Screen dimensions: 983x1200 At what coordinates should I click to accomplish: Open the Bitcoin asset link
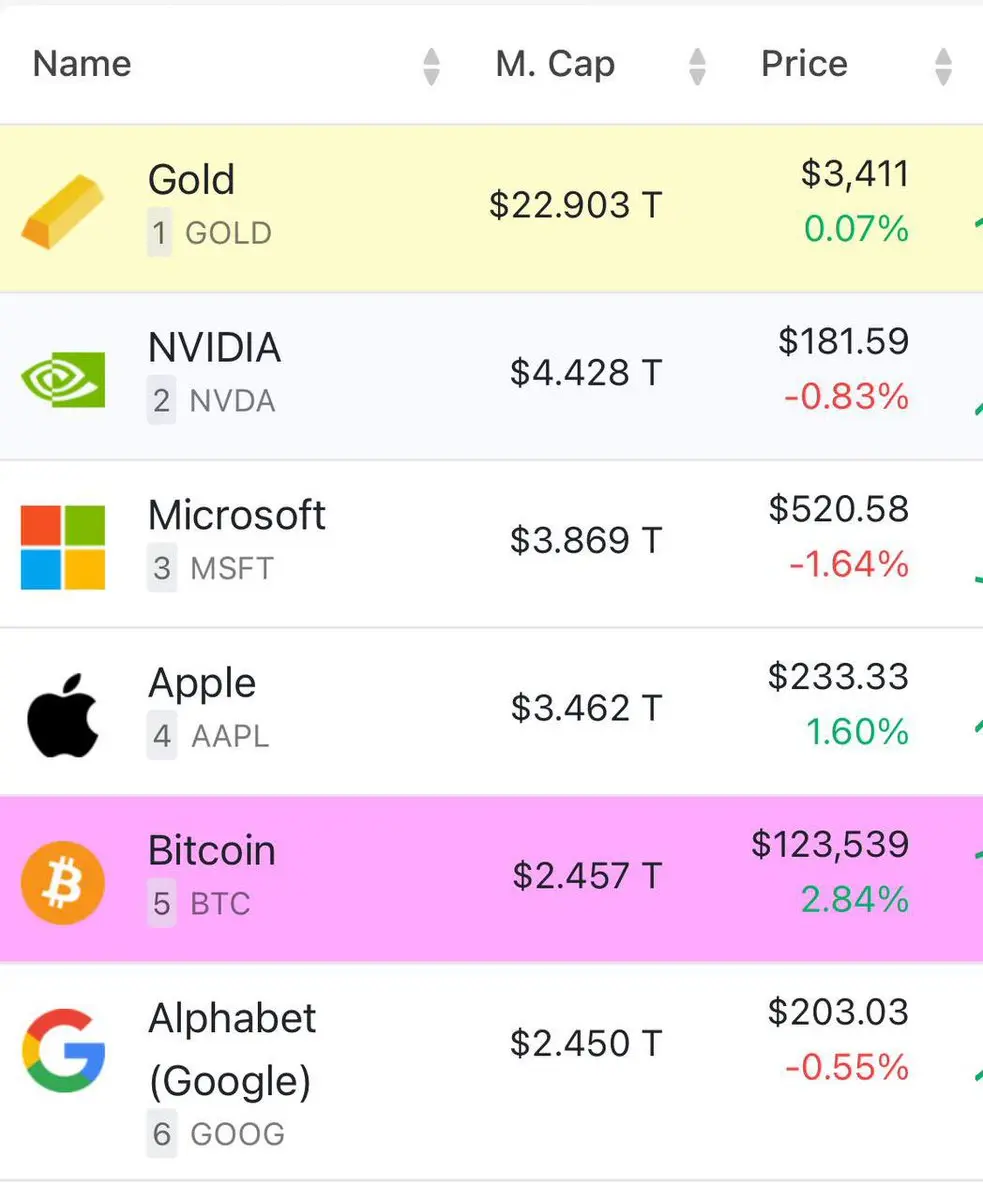pyautogui.click(x=211, y=850)
